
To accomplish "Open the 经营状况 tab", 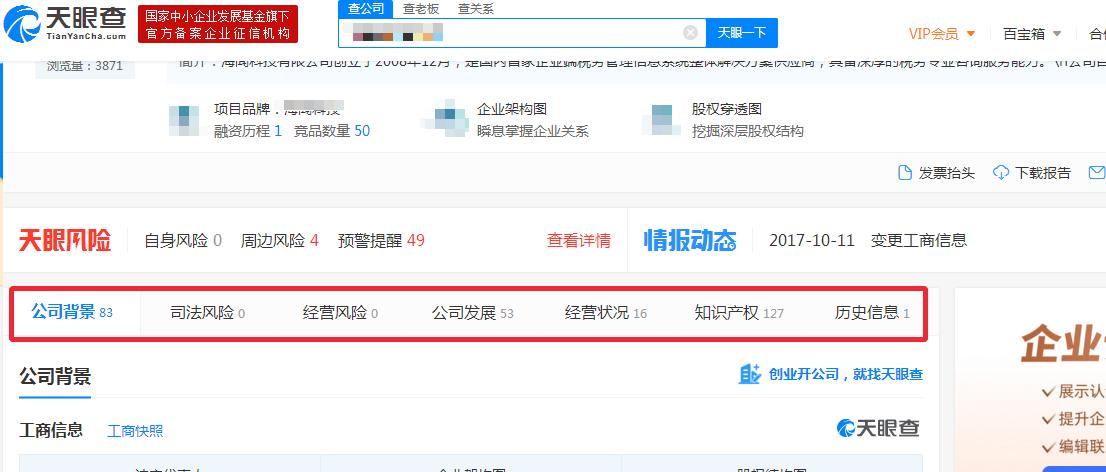I will (606, 313).
